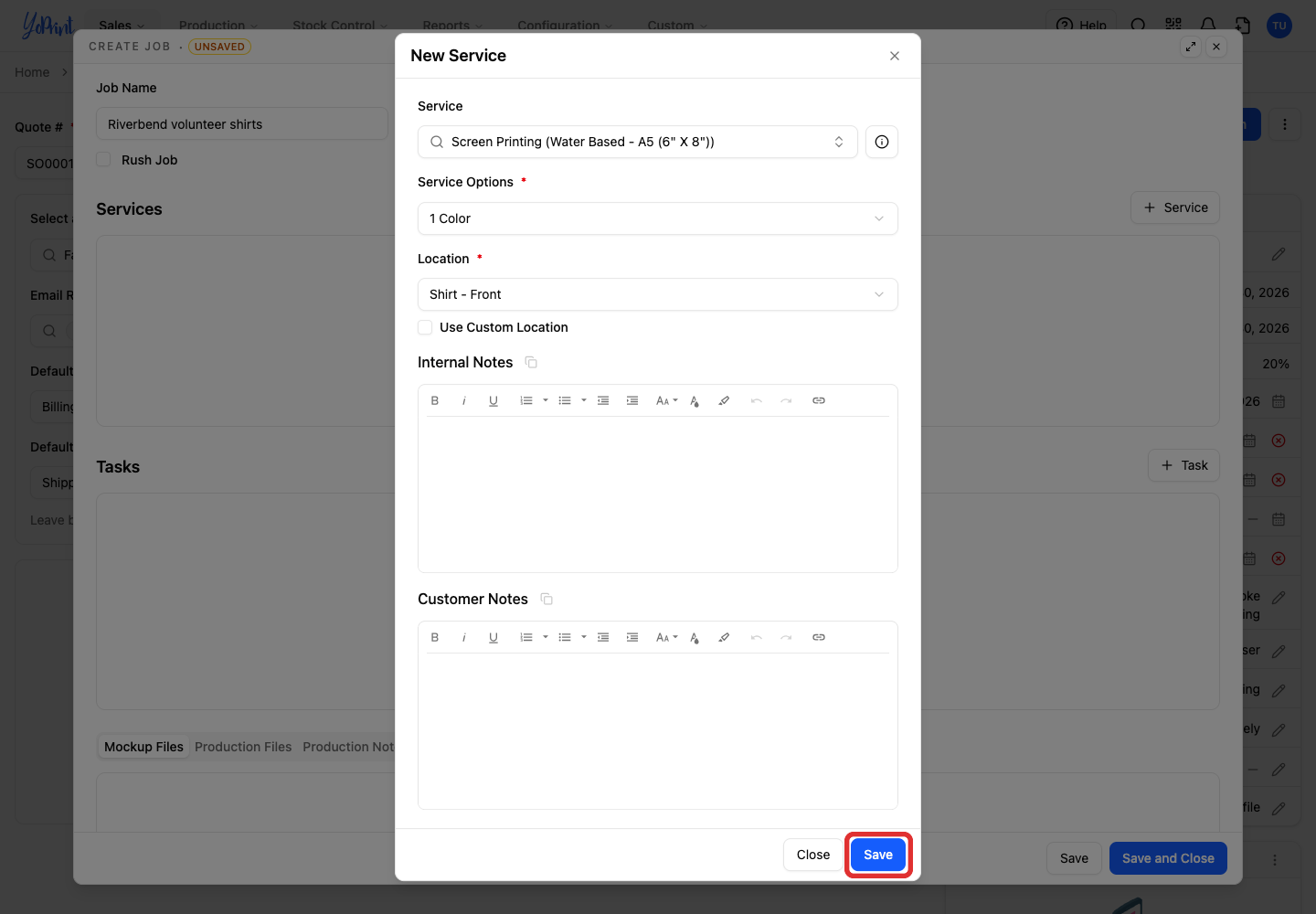Open the Service Options dropdown showing 1 Color
Screen dimensions: 1316x914
point(658,218)
